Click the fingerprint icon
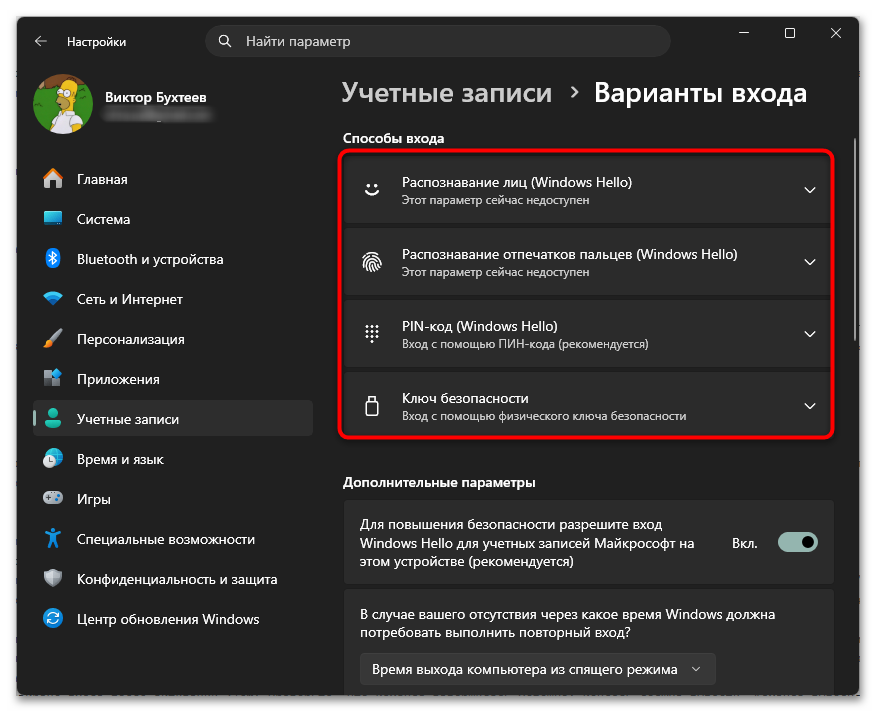This screenshot has width=876, height=712. tap(372, 262)
